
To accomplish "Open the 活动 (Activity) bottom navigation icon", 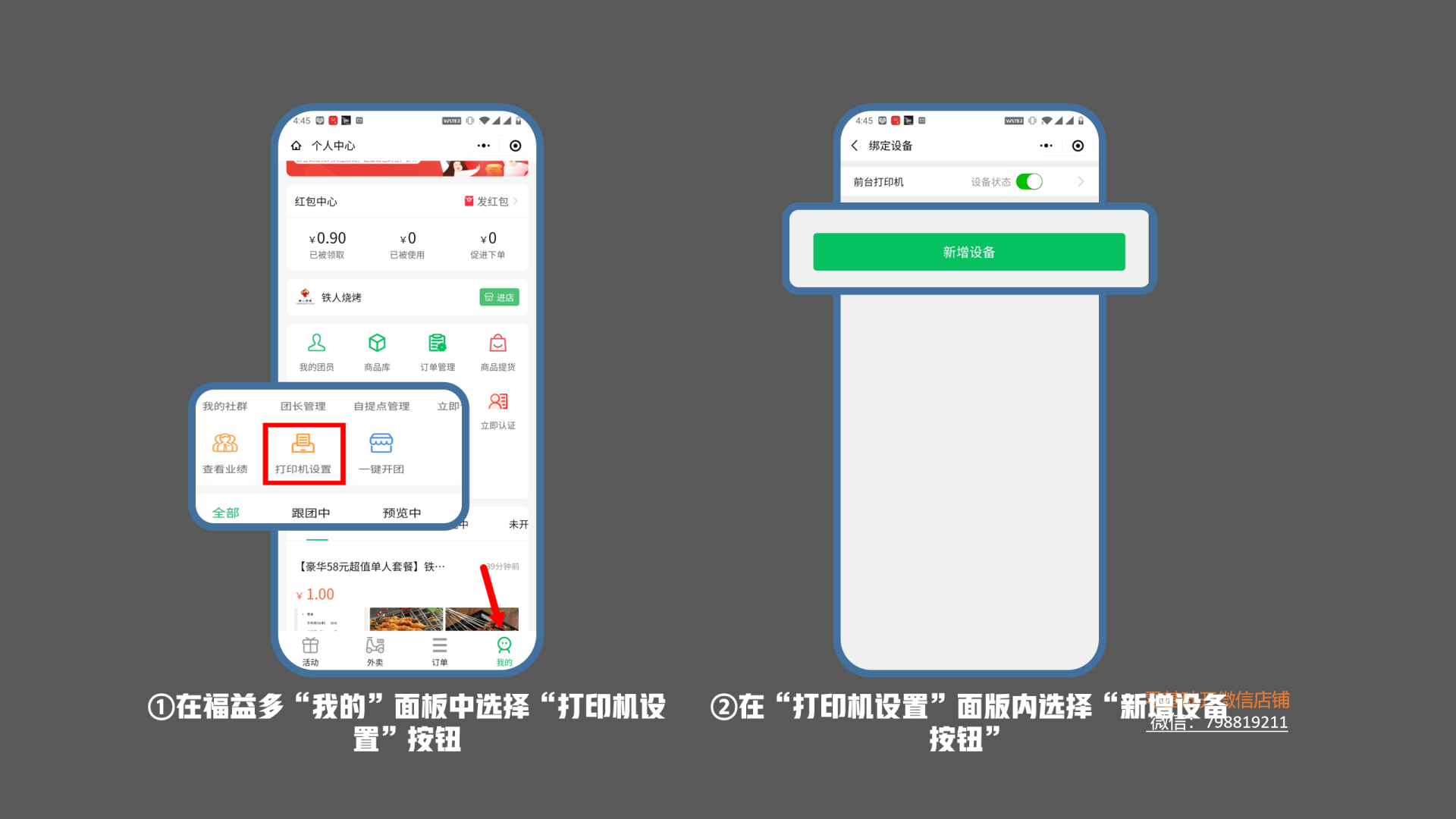I will pos(310,650).
